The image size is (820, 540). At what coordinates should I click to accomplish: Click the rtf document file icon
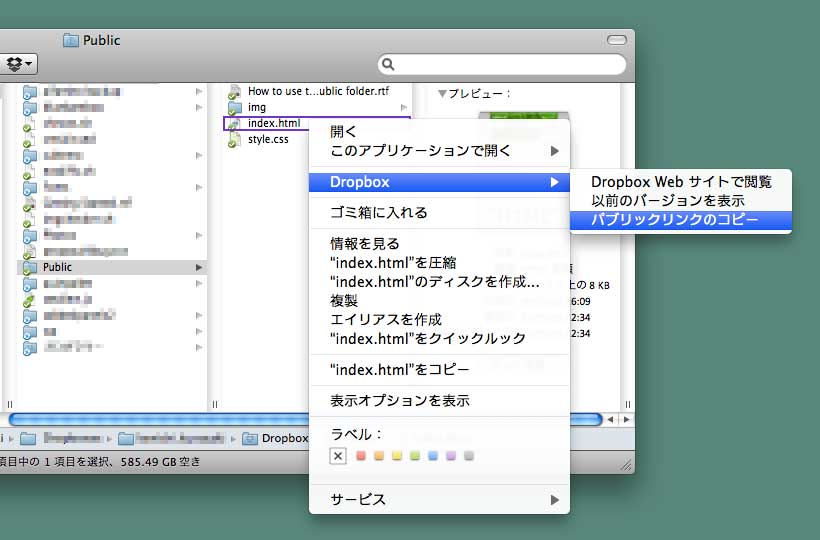coord(234,91)
